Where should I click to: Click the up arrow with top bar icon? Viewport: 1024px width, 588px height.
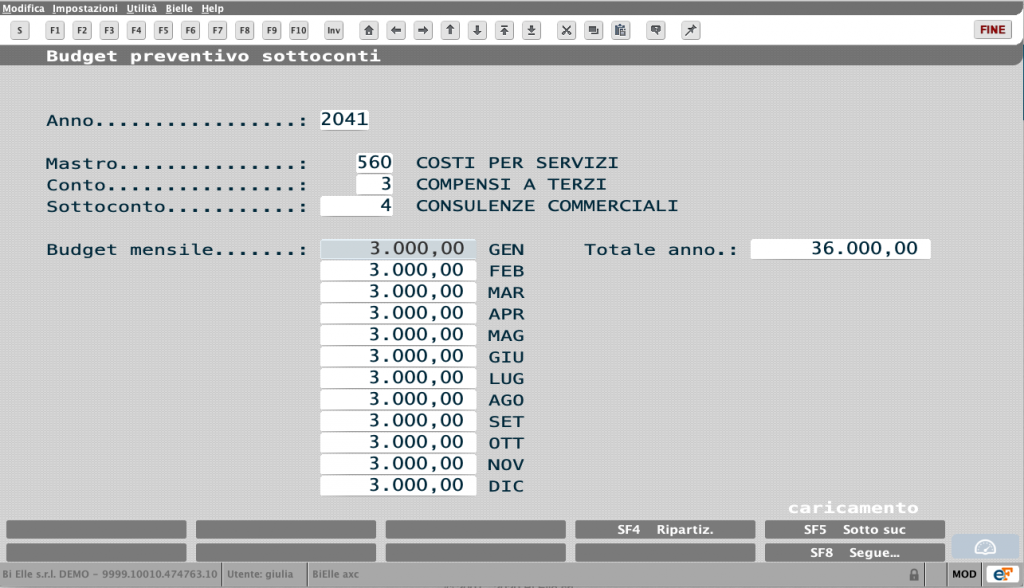504,30
